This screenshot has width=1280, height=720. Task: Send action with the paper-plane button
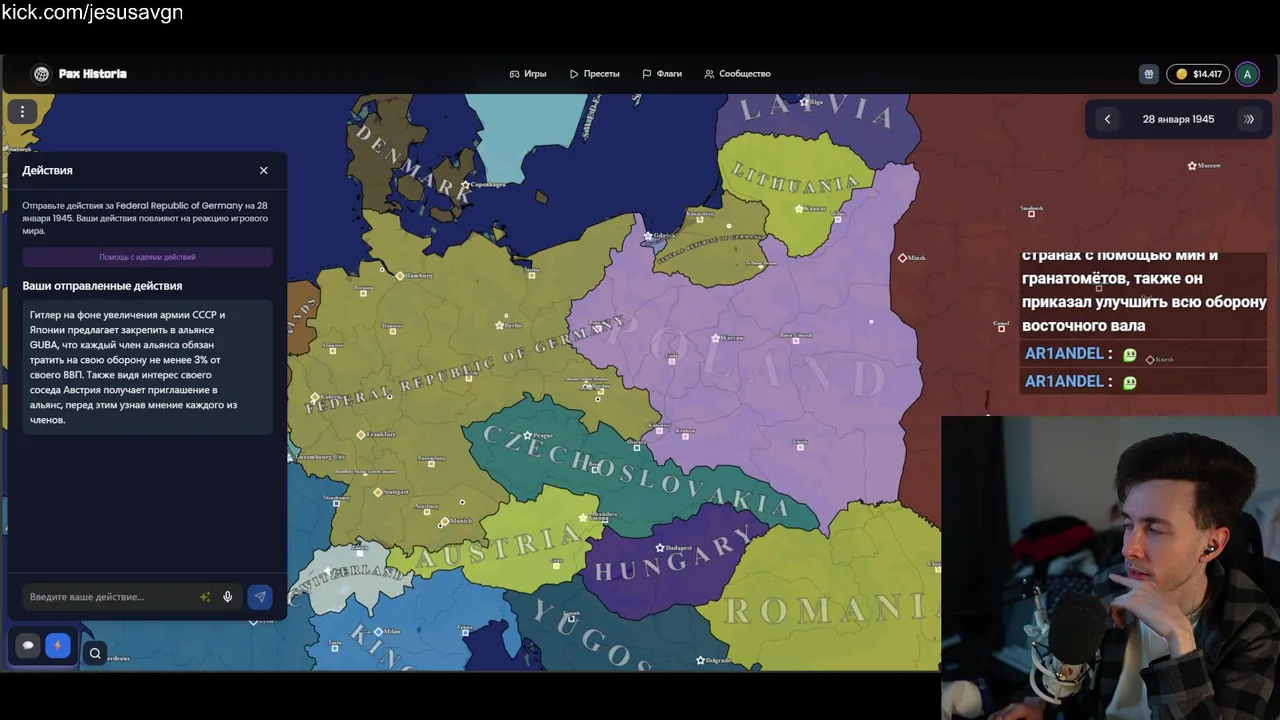[260, 597]
